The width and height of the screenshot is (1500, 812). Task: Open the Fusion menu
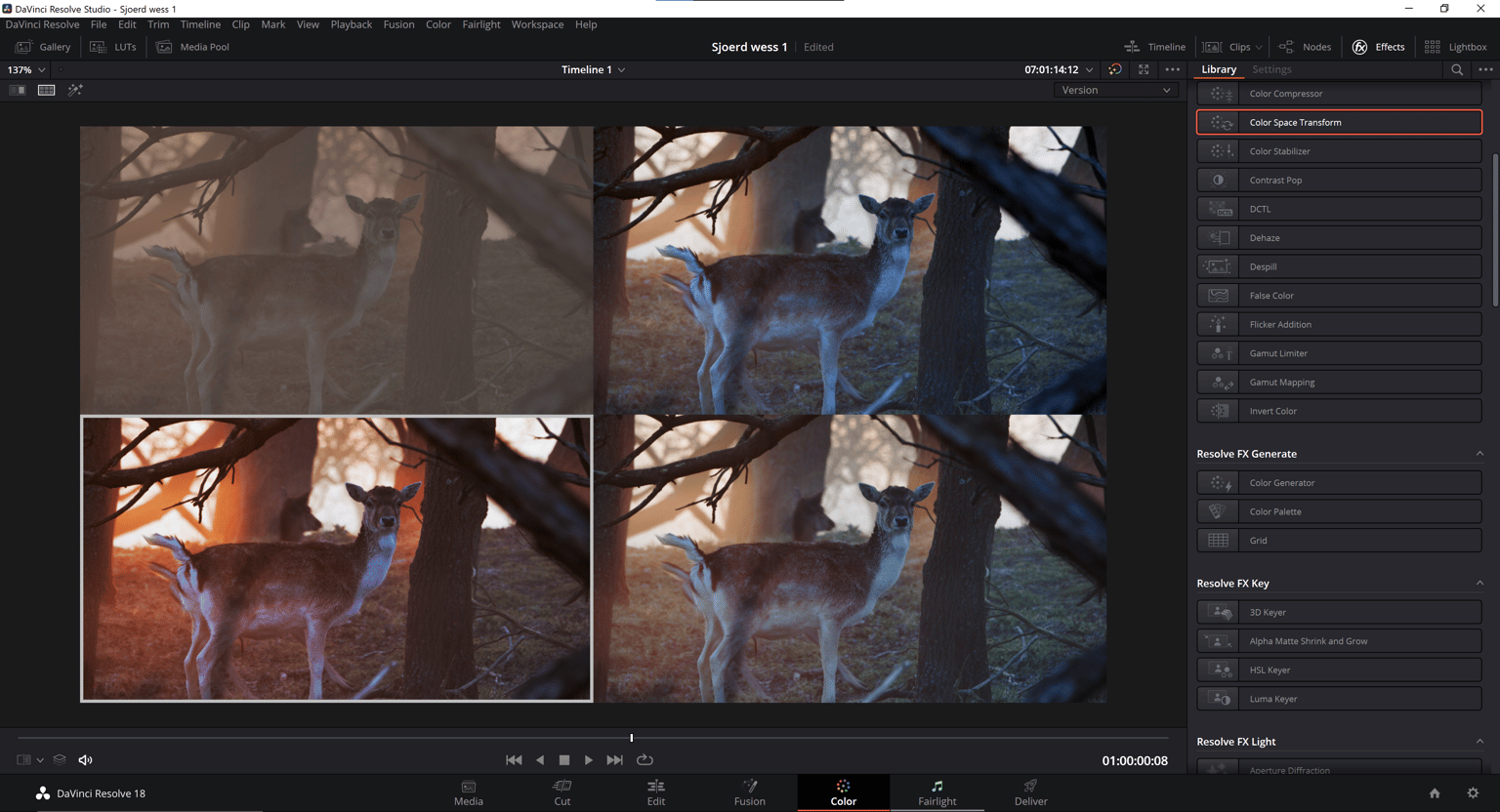(398, 24)
